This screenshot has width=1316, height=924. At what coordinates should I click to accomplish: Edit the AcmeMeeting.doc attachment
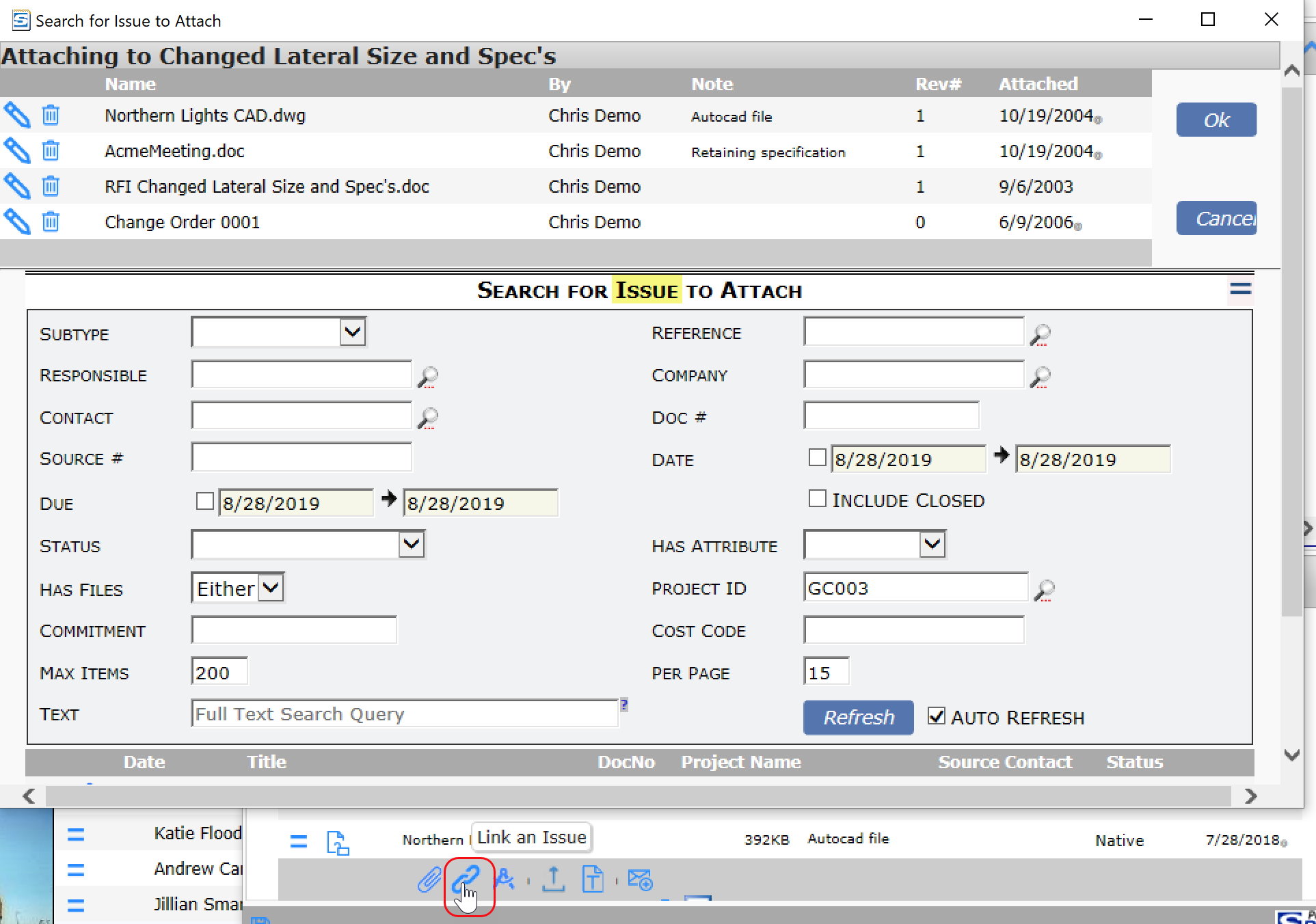pyautogui.click(x=17, y=150)
